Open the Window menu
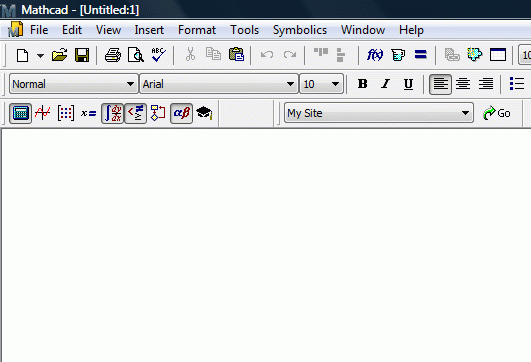Screen dimensions: 531x362 tap(363, 30)
